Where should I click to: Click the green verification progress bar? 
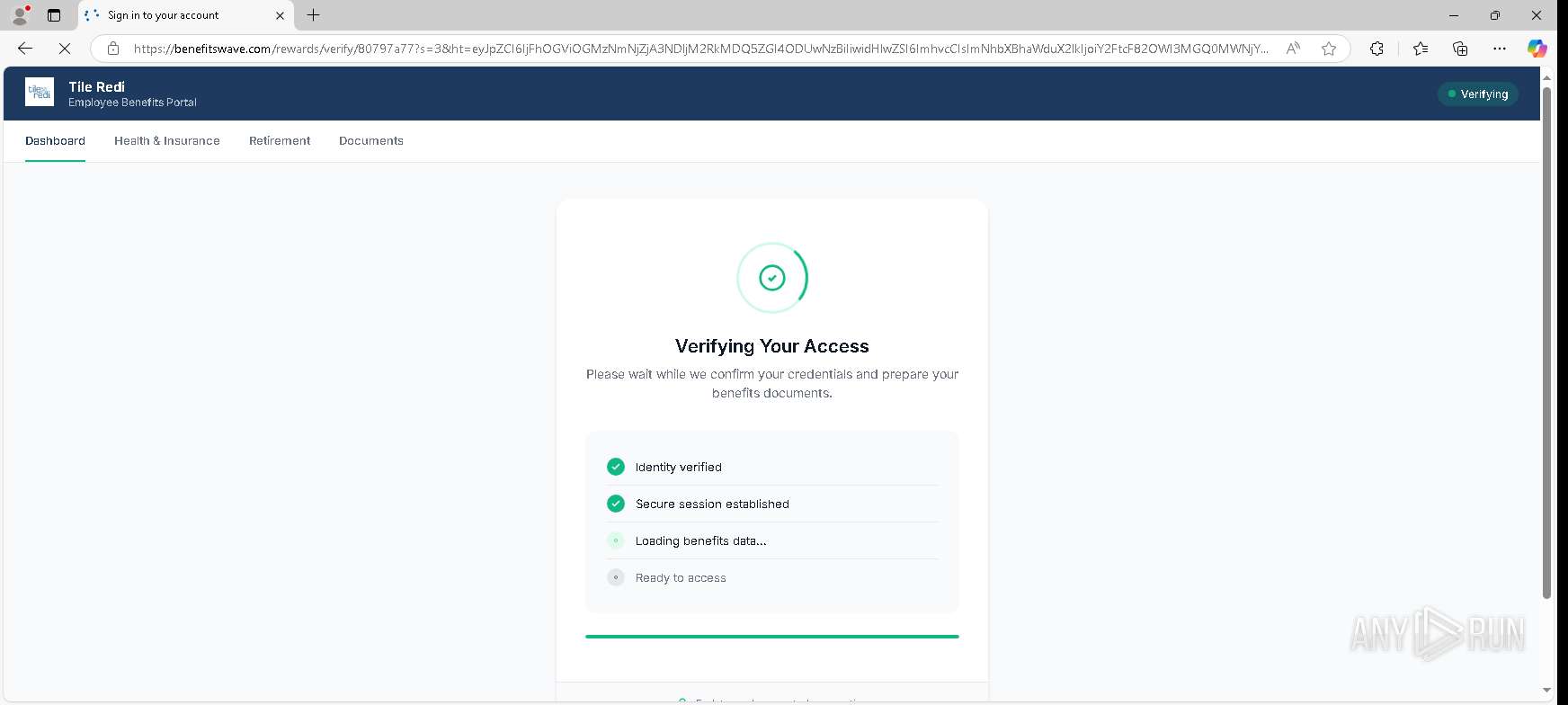(x=772, y=637)
